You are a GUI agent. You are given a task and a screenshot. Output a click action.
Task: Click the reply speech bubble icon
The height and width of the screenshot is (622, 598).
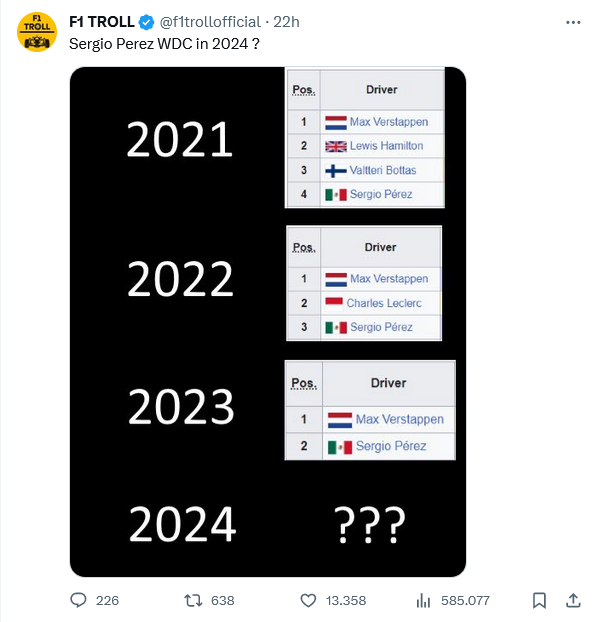[x=78, y=600]
